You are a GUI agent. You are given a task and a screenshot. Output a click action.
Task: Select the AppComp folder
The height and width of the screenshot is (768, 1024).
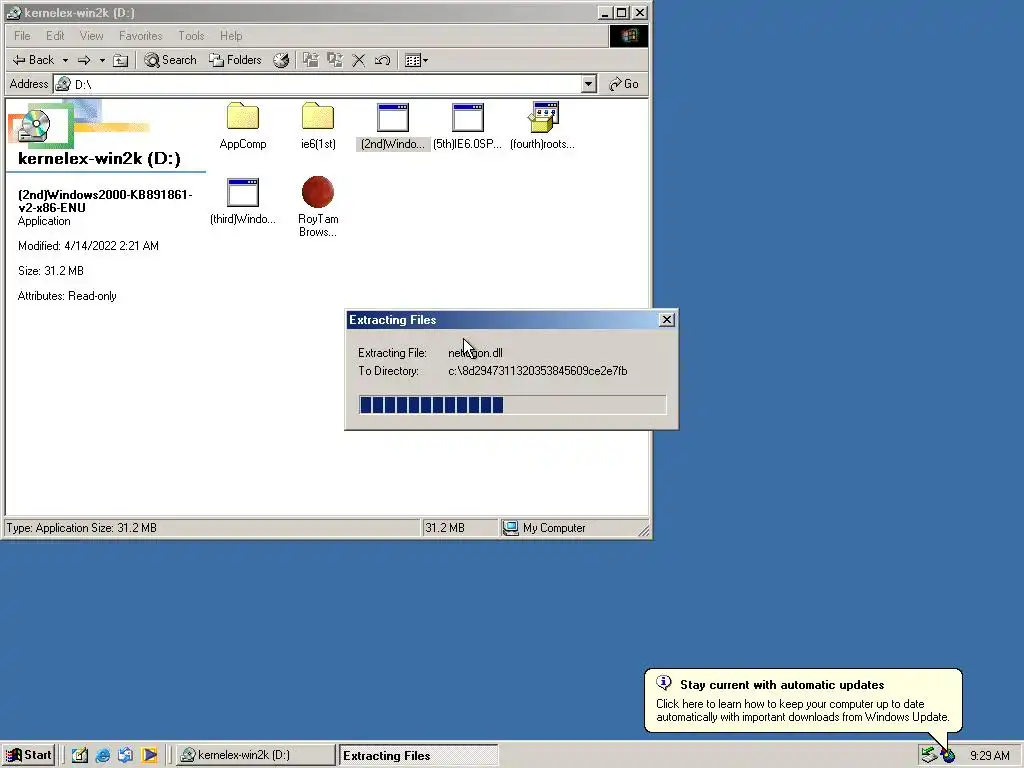(243, 126)
